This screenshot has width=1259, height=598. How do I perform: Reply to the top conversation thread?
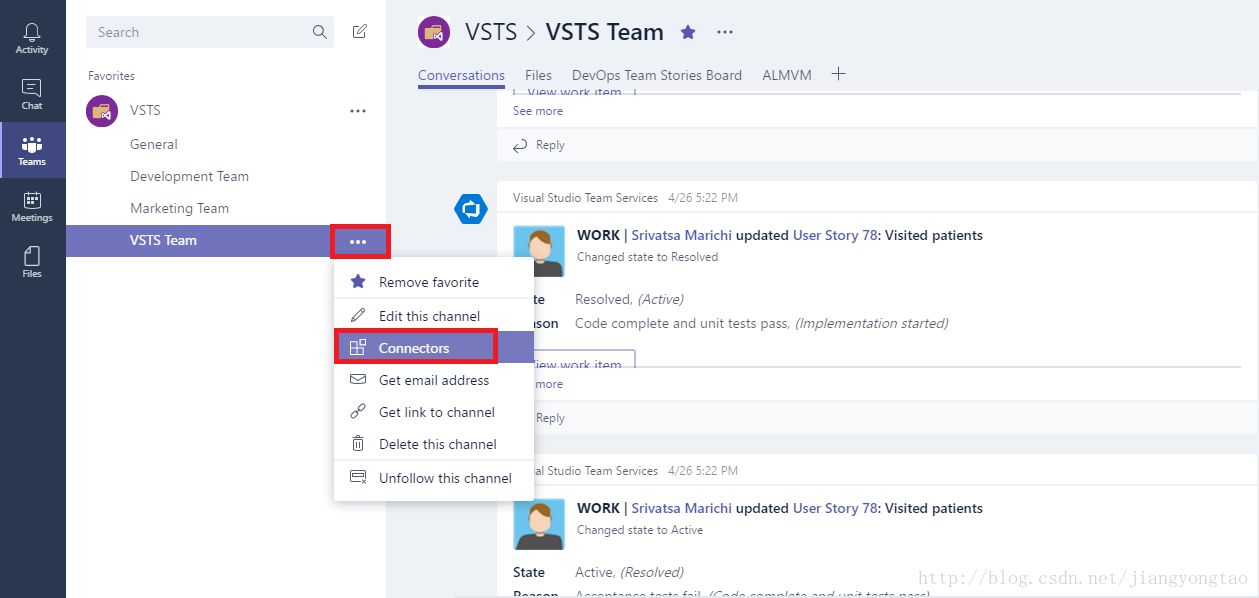pyautogui.click(x=539, y=145)
